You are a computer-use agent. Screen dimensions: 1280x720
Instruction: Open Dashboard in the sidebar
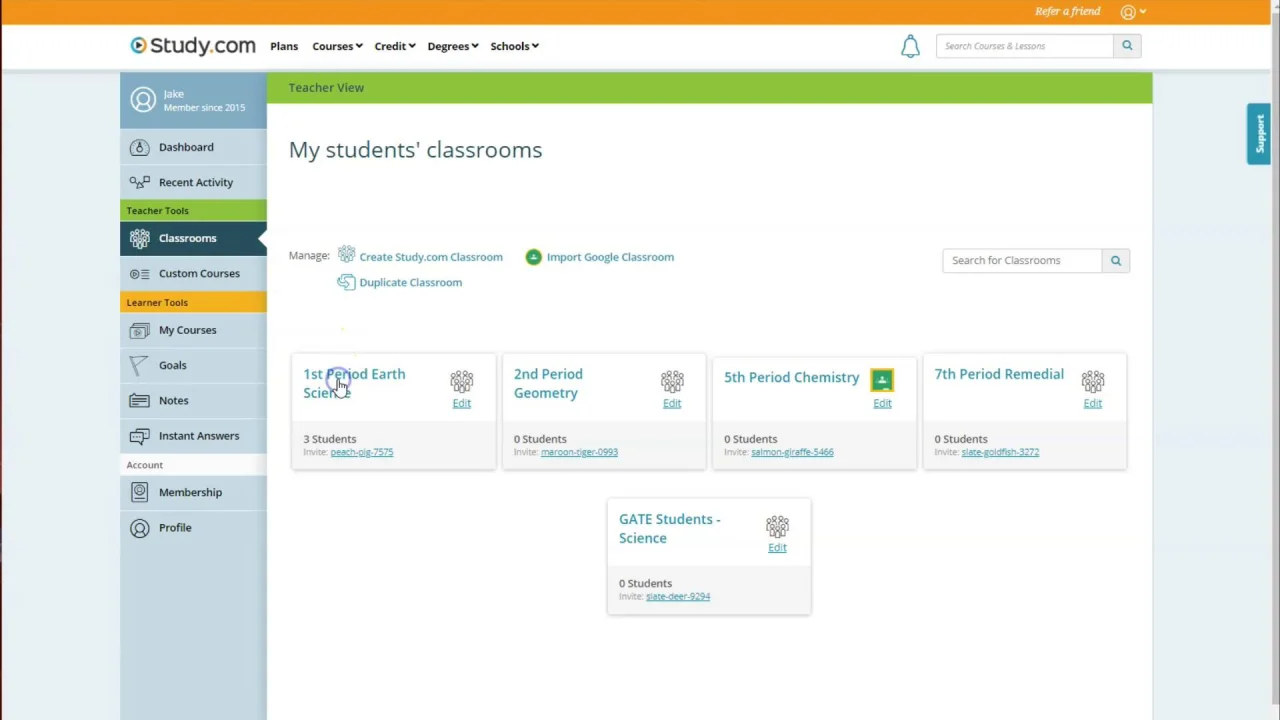186,147
